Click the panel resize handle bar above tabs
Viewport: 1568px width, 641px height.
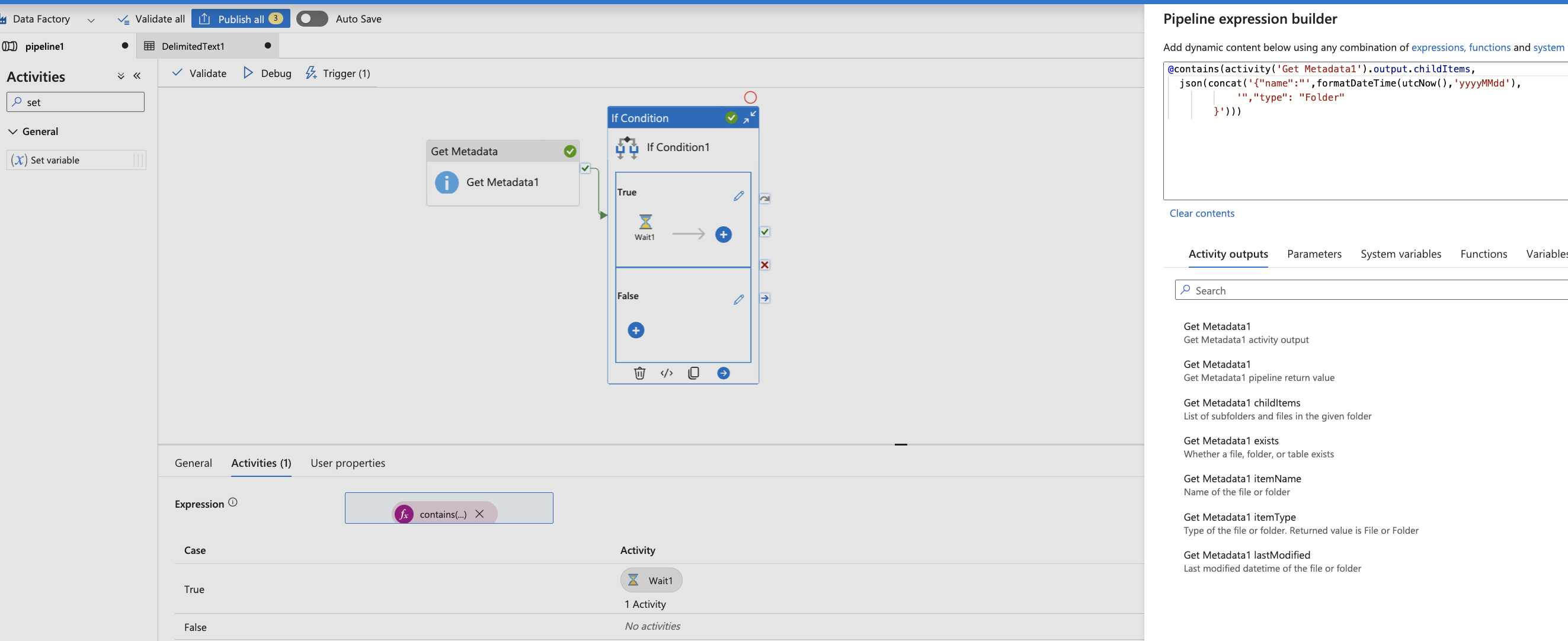point(901,444)
